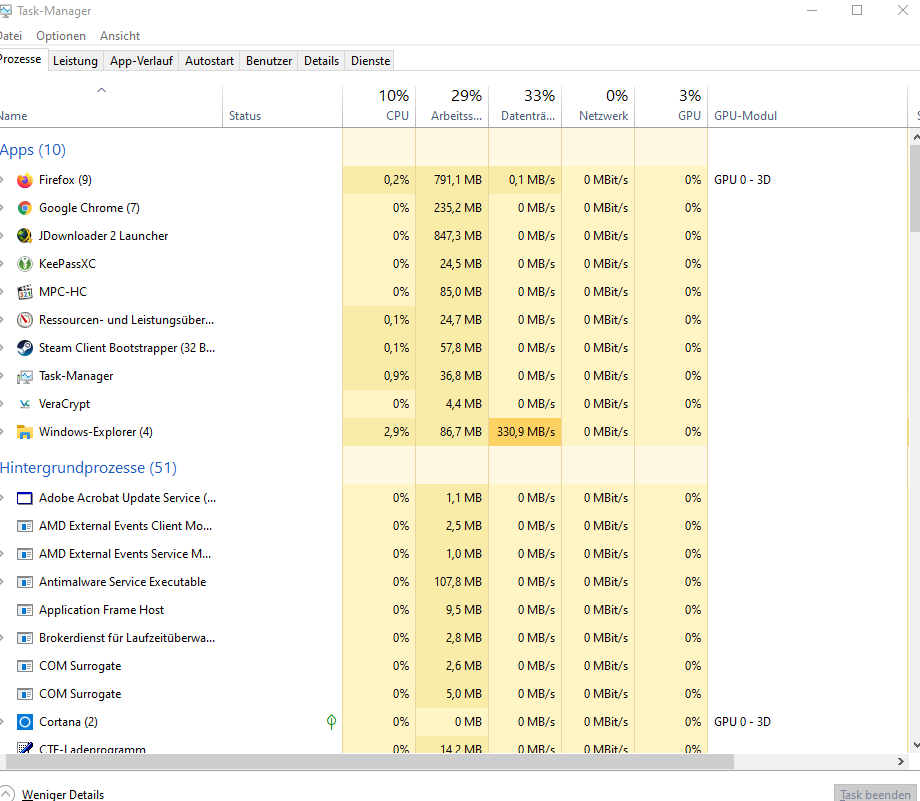Click the Weniger Details link
This screenshot has width=920, height=801.
tap(63, 795)
